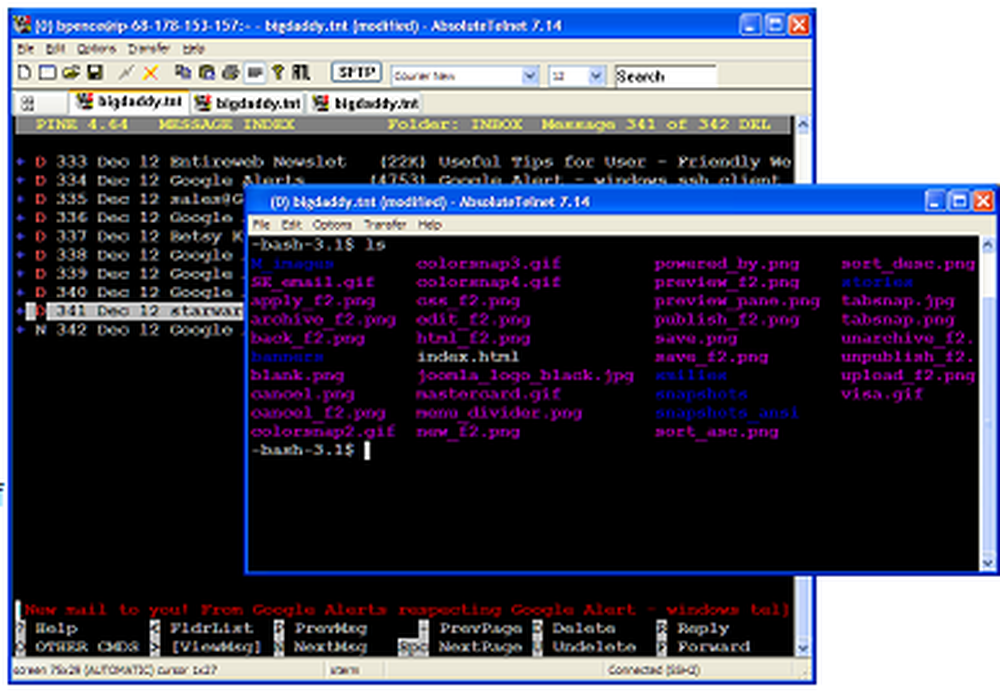
Task: Click scroll down arrow in front terminal window
Action: 987,562
